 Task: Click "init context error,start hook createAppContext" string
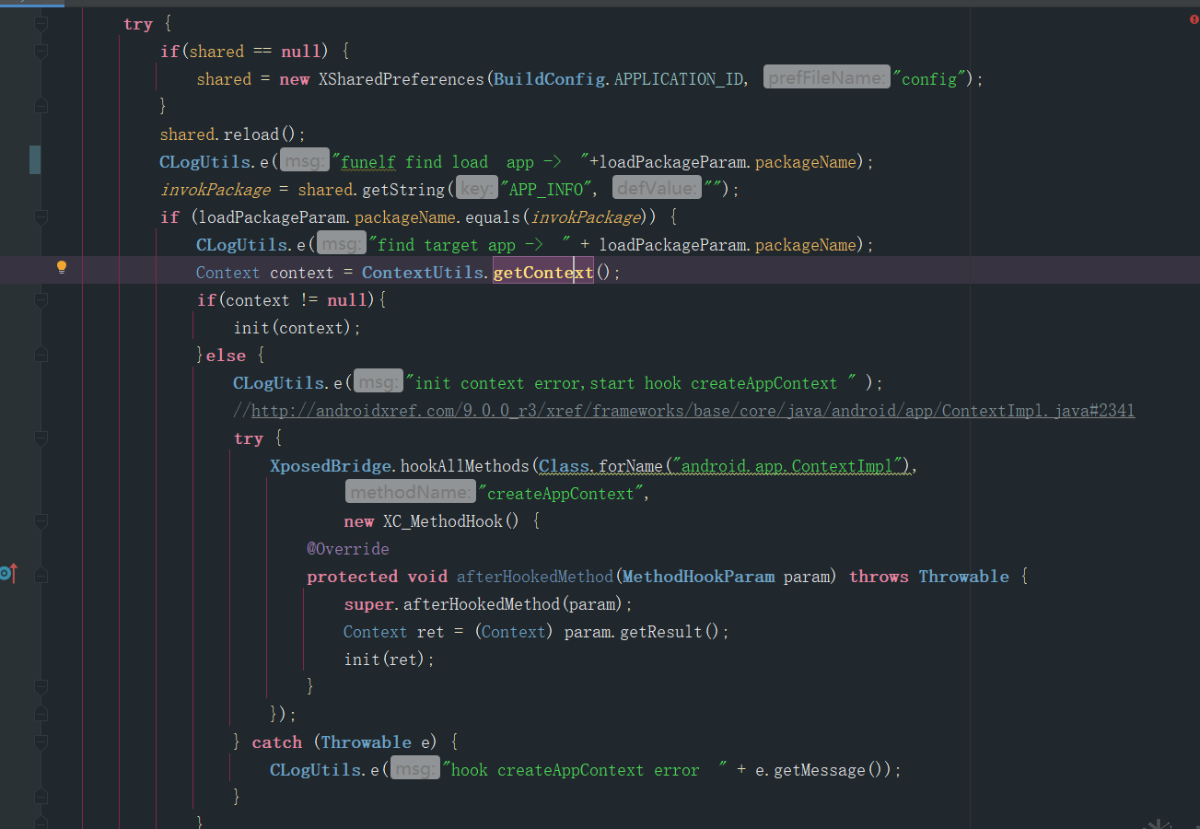point(630,383)
